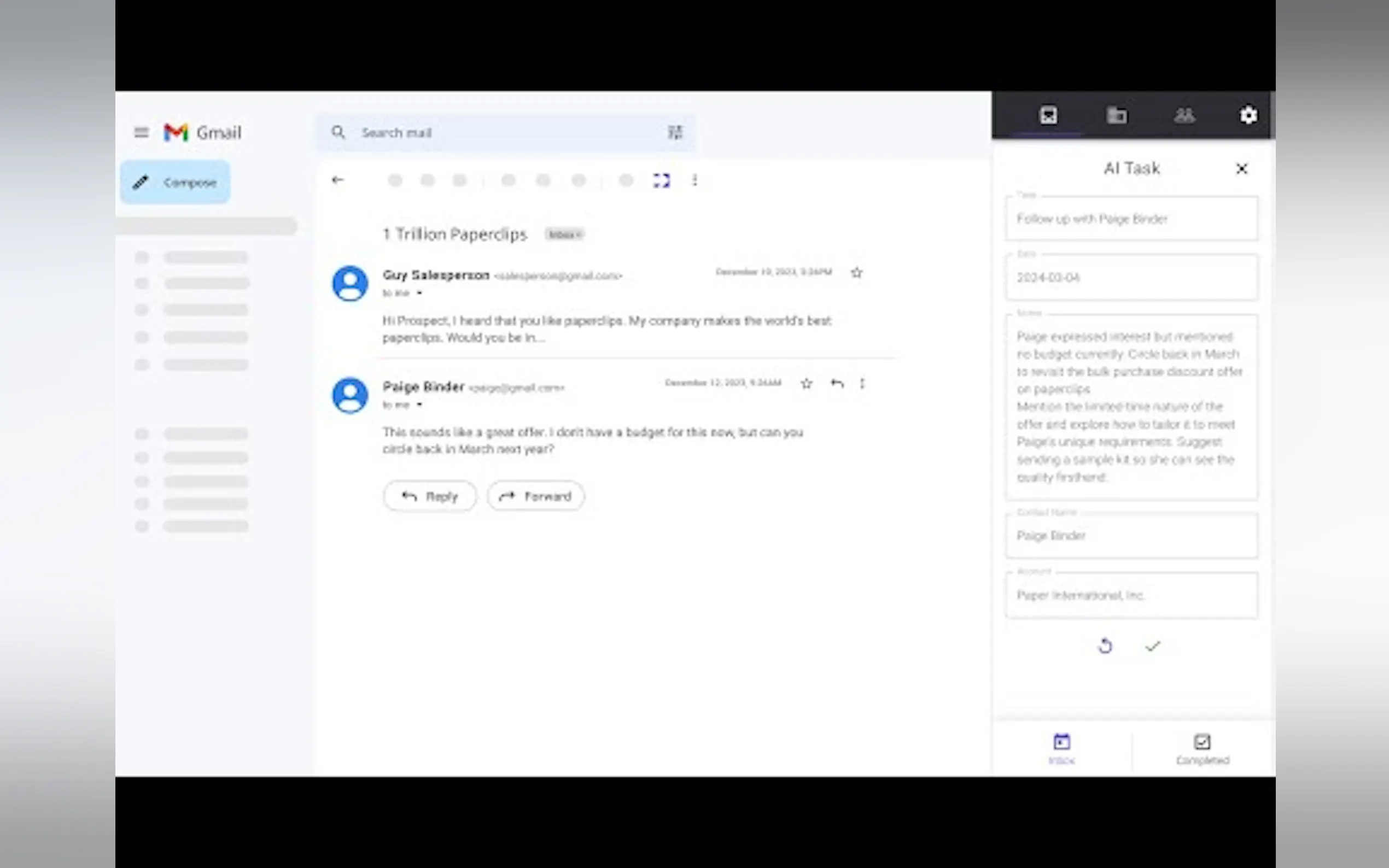Expand recipient details under Guy Salesperson
Screen dimensions: 1389x868
(419, 294)
